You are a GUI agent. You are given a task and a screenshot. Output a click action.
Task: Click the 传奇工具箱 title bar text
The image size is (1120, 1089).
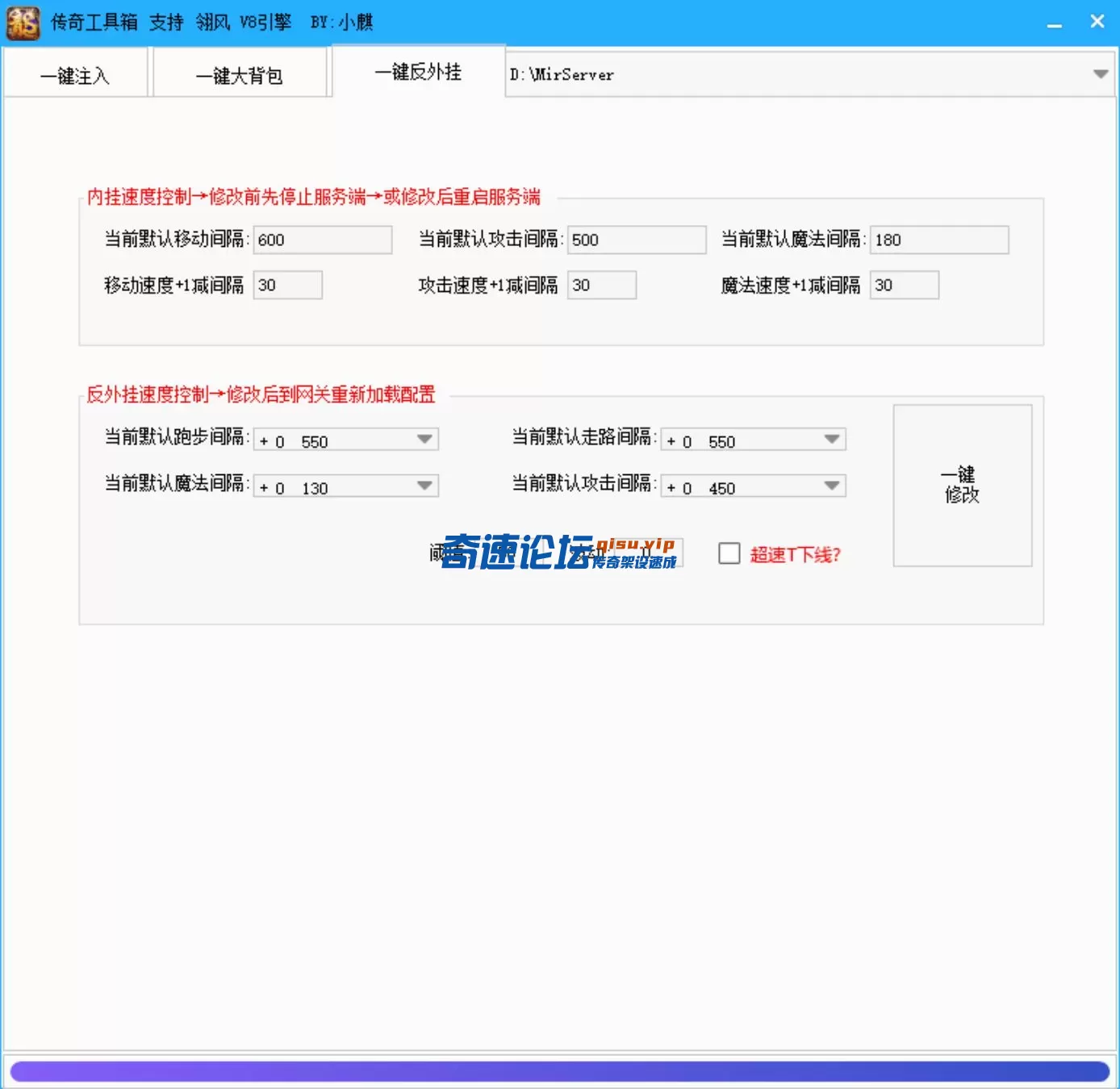point(211,23)
